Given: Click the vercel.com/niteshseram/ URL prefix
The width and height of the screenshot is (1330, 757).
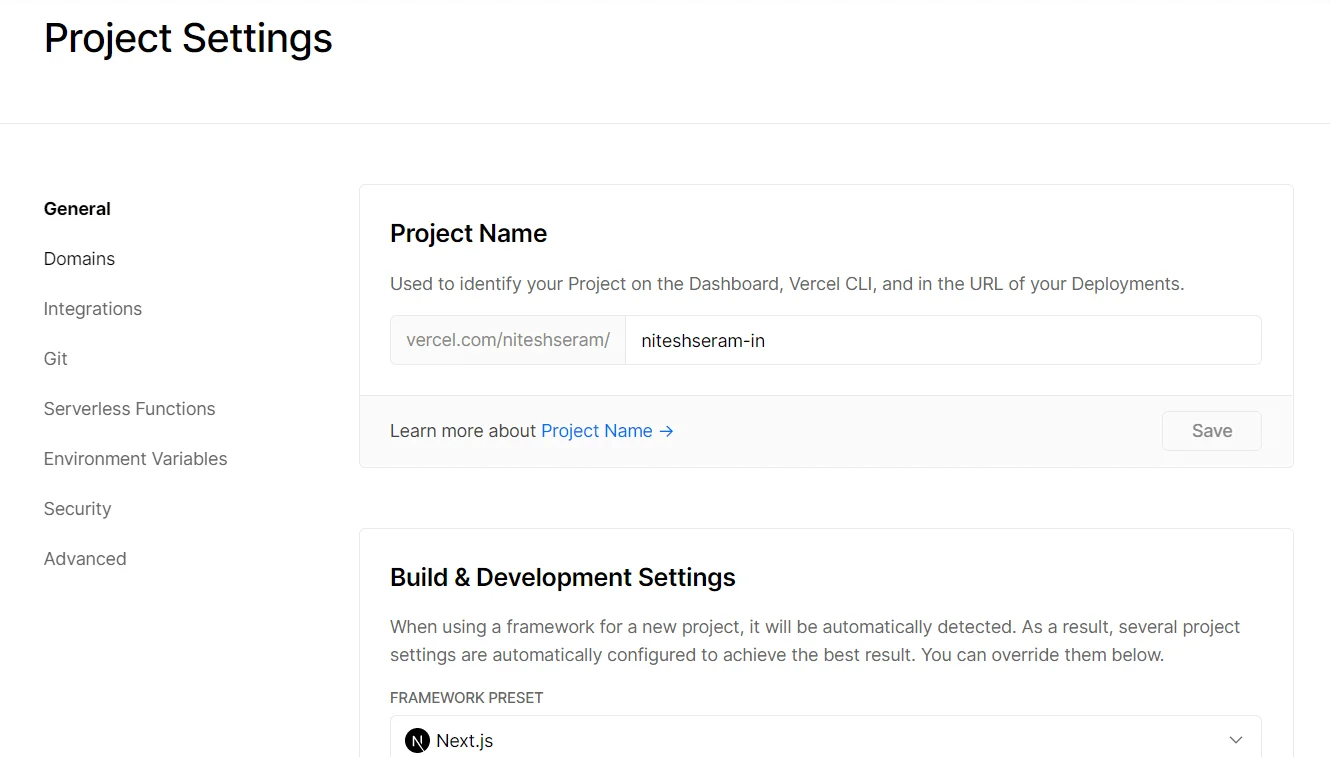Looking at the screenshot, I should coord(507,340).
